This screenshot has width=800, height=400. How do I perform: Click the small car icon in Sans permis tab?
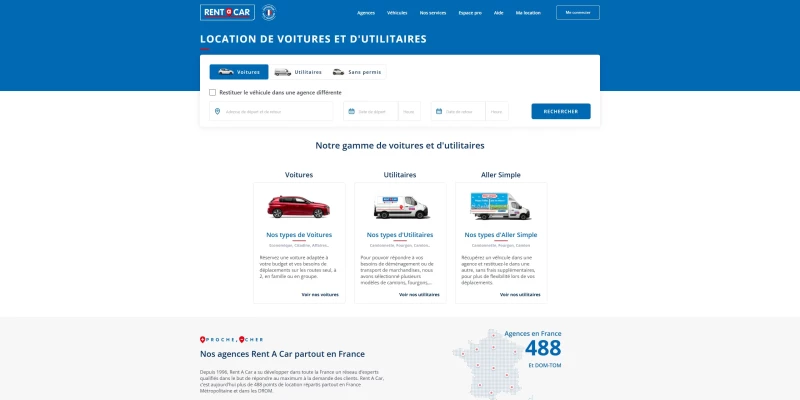(x=338, y=72)
